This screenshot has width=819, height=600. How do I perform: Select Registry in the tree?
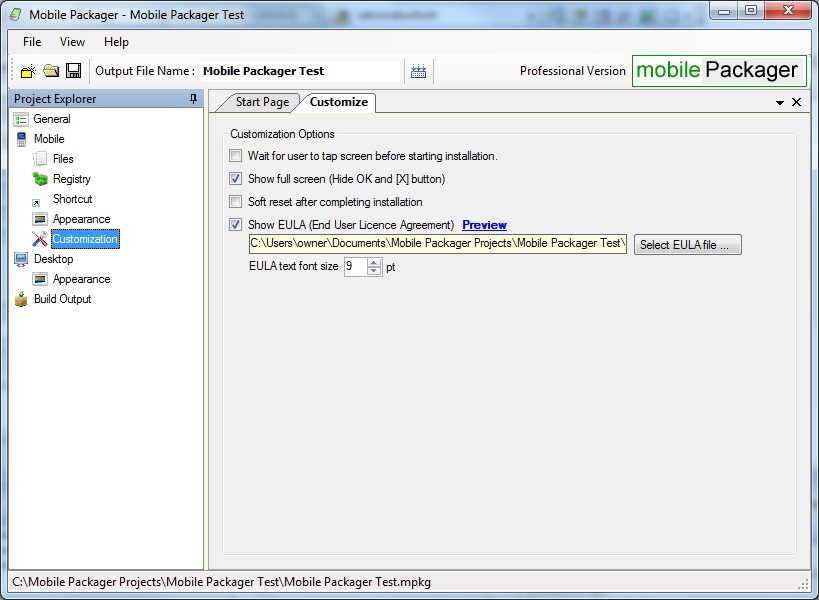tap(72, 179)
